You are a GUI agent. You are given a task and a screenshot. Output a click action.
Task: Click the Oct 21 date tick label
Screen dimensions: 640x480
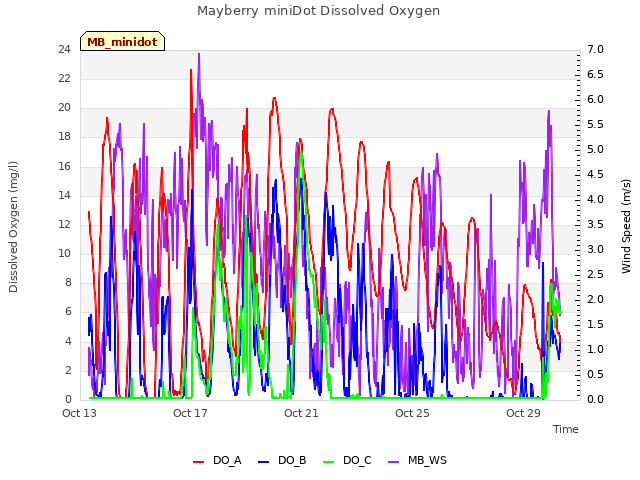301,413
